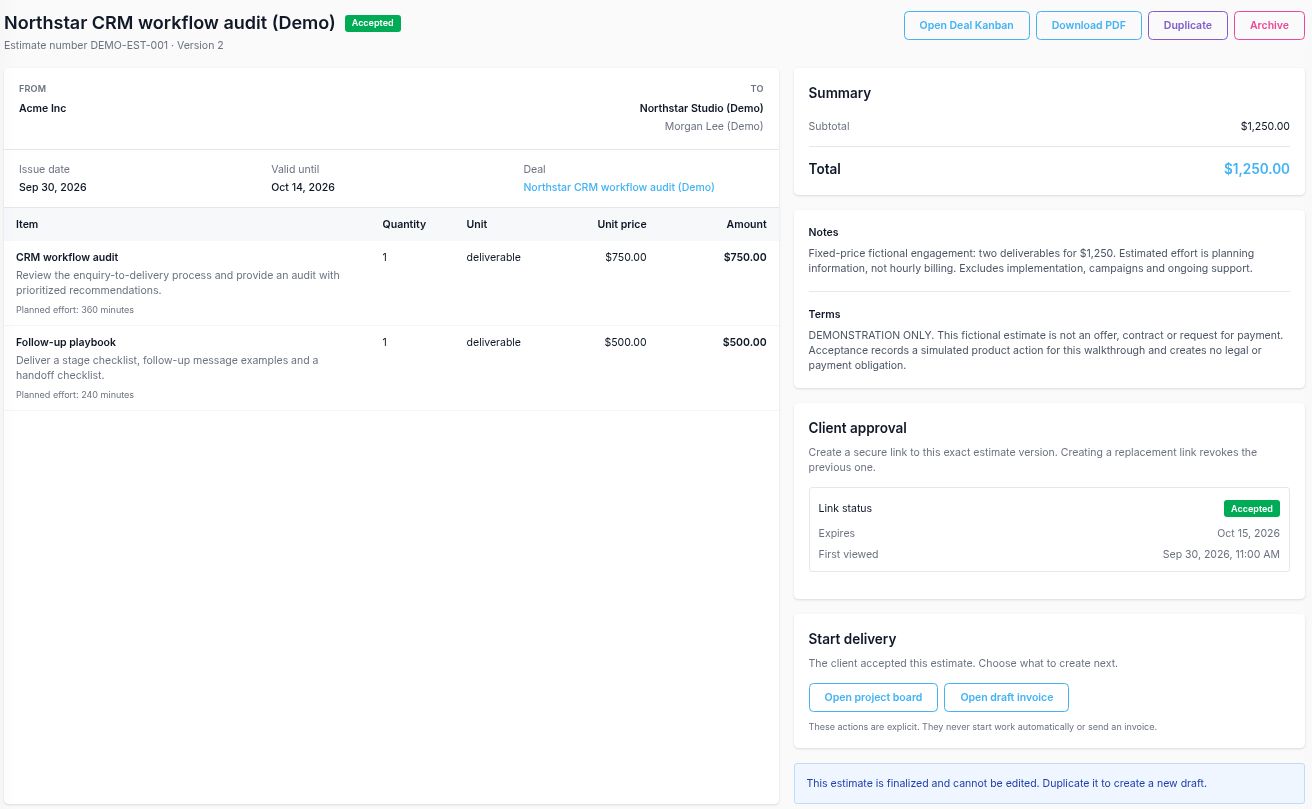Click the contact name Morgan Lee (Demo)

tap(714, 126)
